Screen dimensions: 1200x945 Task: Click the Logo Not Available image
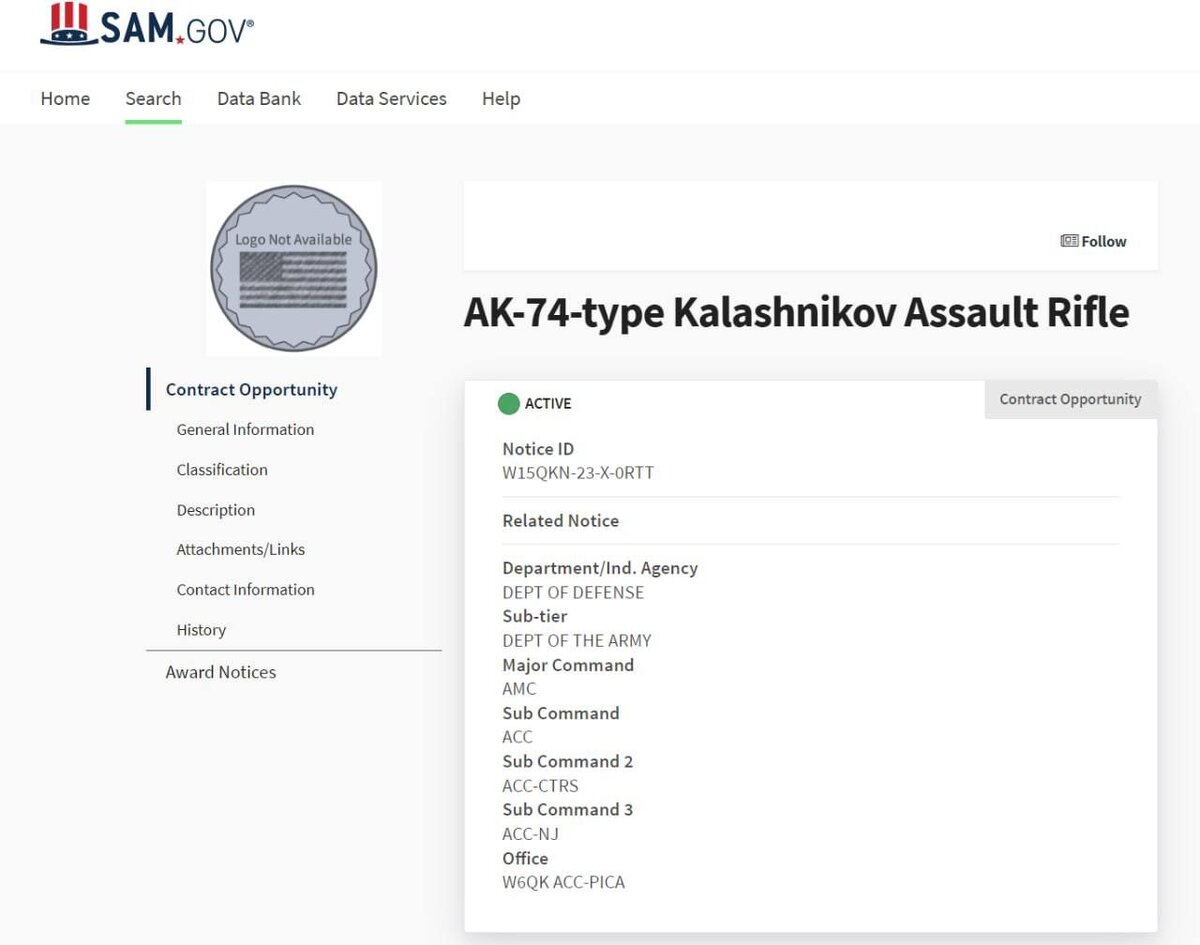pyautogui.click(x=294, y=268)
